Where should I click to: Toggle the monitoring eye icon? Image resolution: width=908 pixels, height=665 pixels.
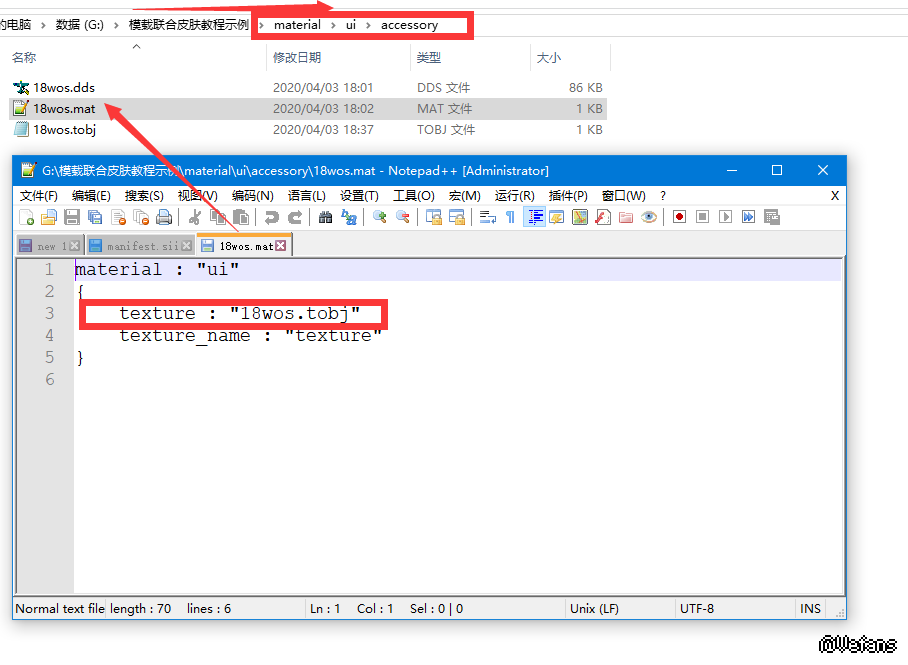click(649, 217)
